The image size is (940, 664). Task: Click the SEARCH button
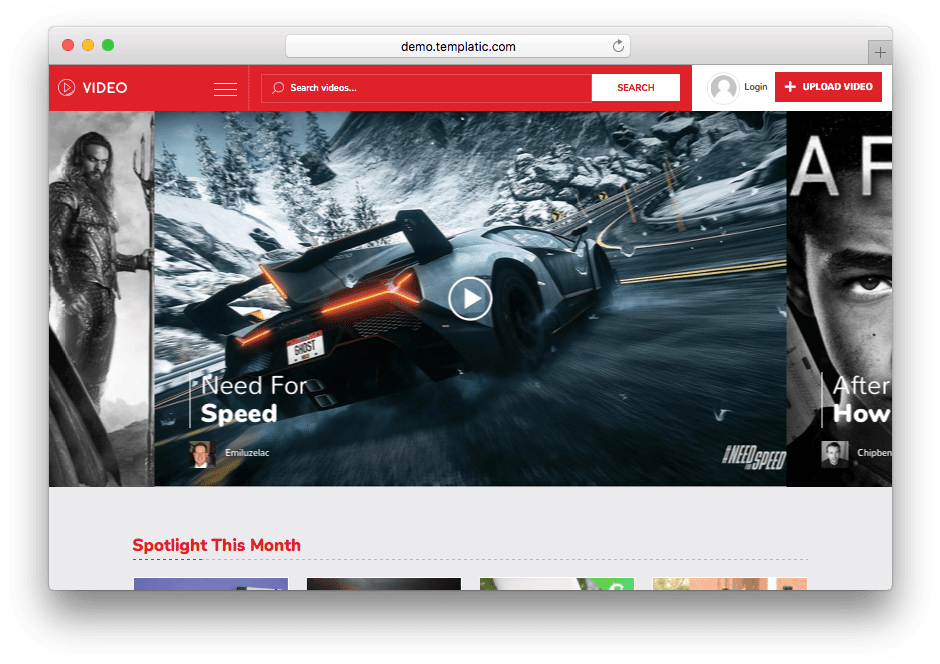point(635,87)
